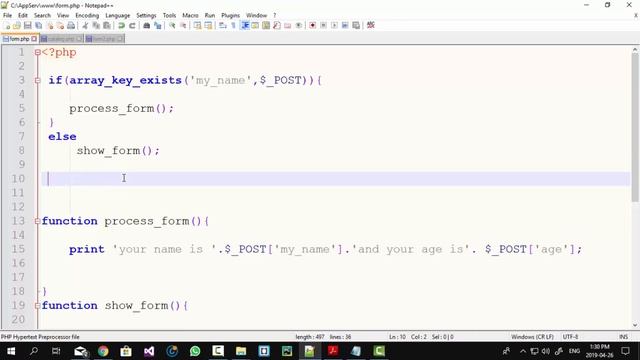640x360 pixels.
Task: Open Google Chrome from the taskbar
Action: click(103, 351)
